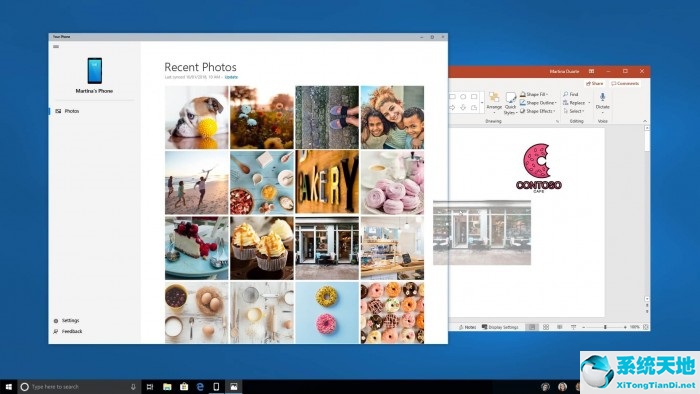Click the Update link under Recent Photos
This screenshot has width=700, height=394.
pos(231,77)
